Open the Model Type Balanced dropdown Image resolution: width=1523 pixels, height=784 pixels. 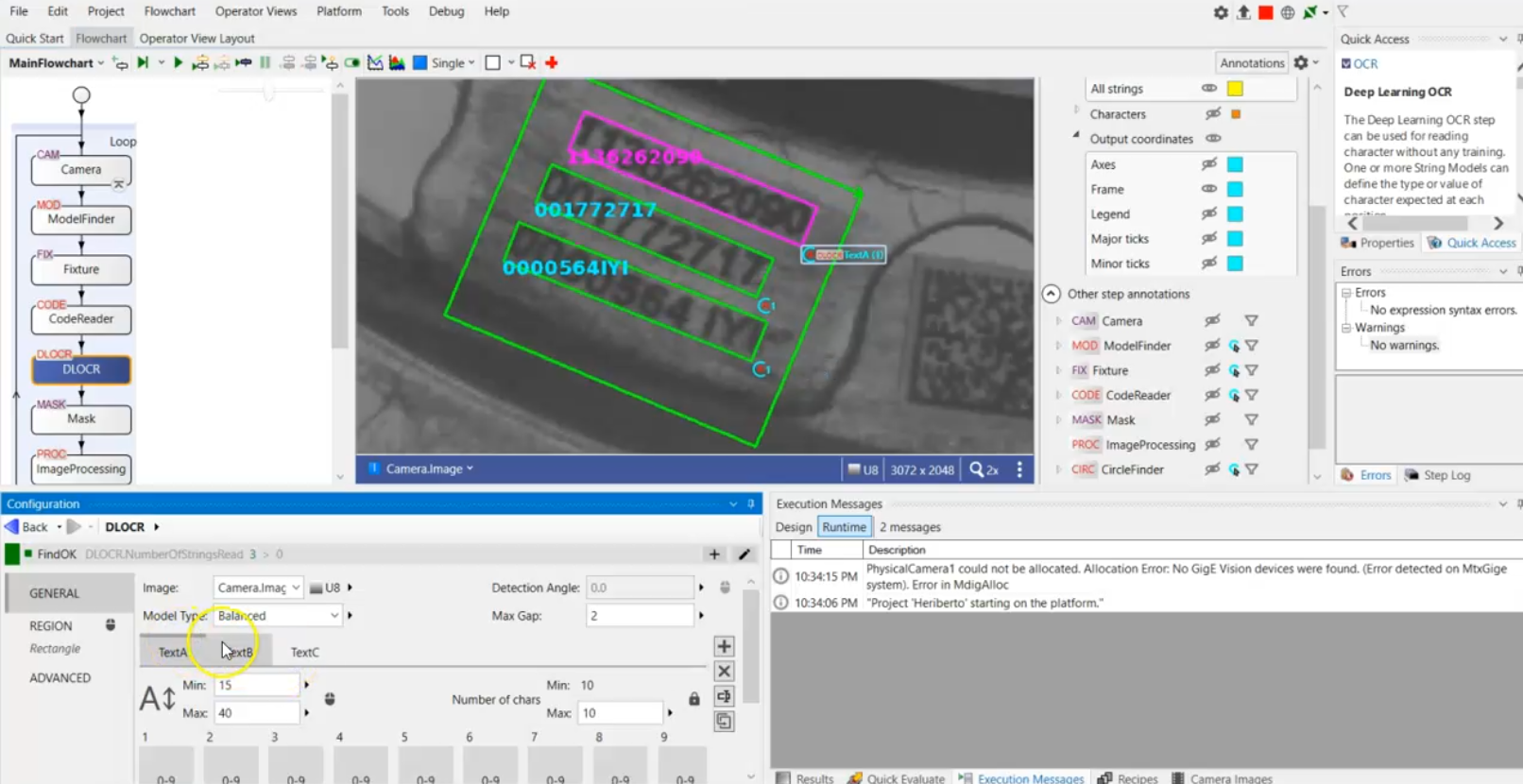[x=278, y=615]
